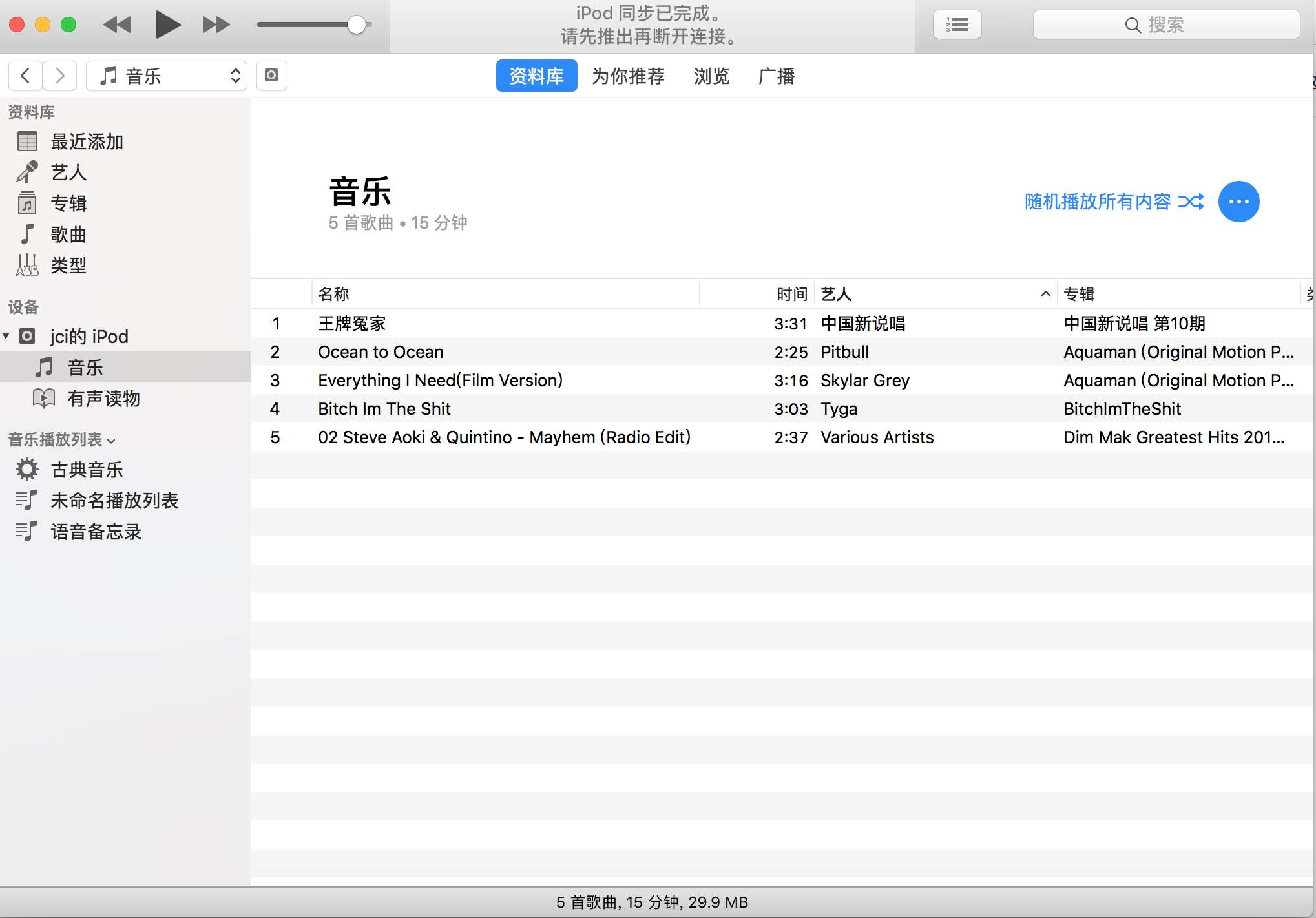Click the 3:31 duration cell
The width and height of the screenshot is (1316, 918).
point(791,324)
